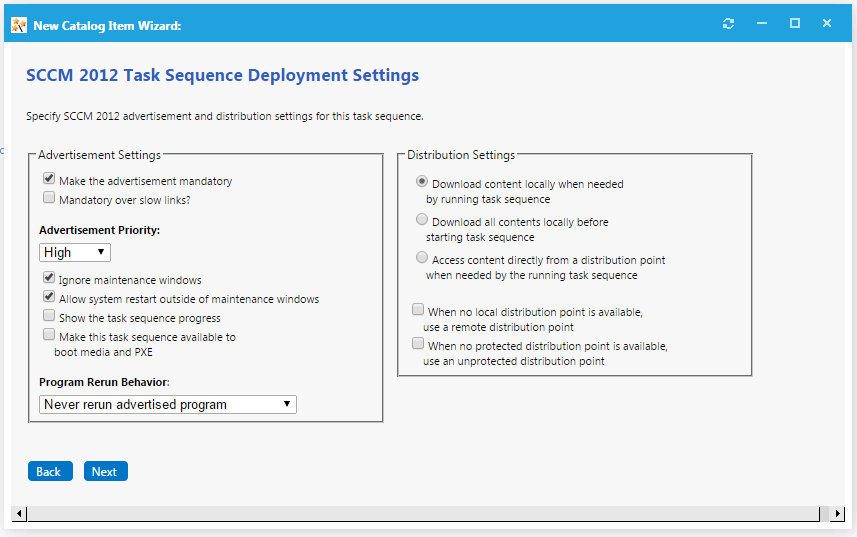This screenshot has height=537, width=857.
Task: Expand the Program Rerun Behavior dropdown
Action: pos(168,405)
